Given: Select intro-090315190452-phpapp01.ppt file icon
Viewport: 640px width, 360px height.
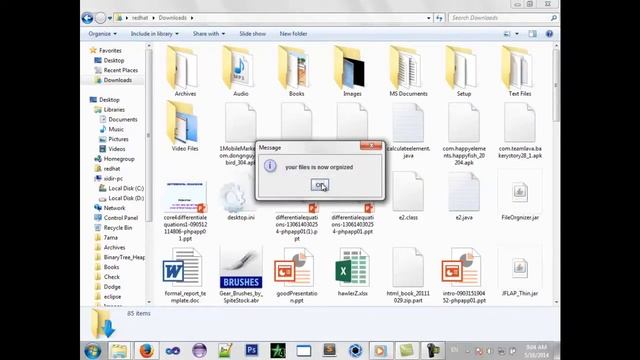Looking at the screenshot, I should point(462,268).
